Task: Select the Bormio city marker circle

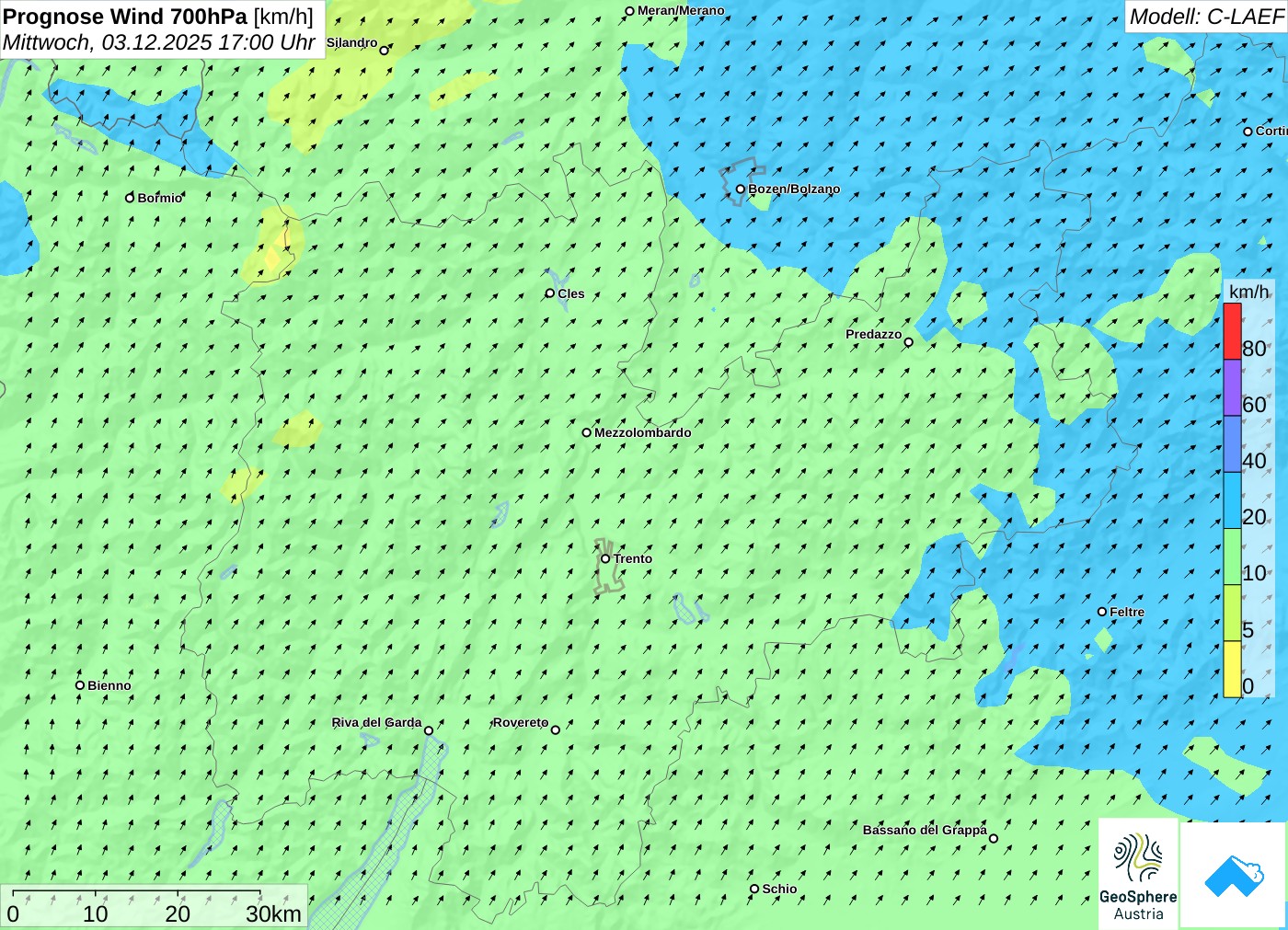Action: 130,198
